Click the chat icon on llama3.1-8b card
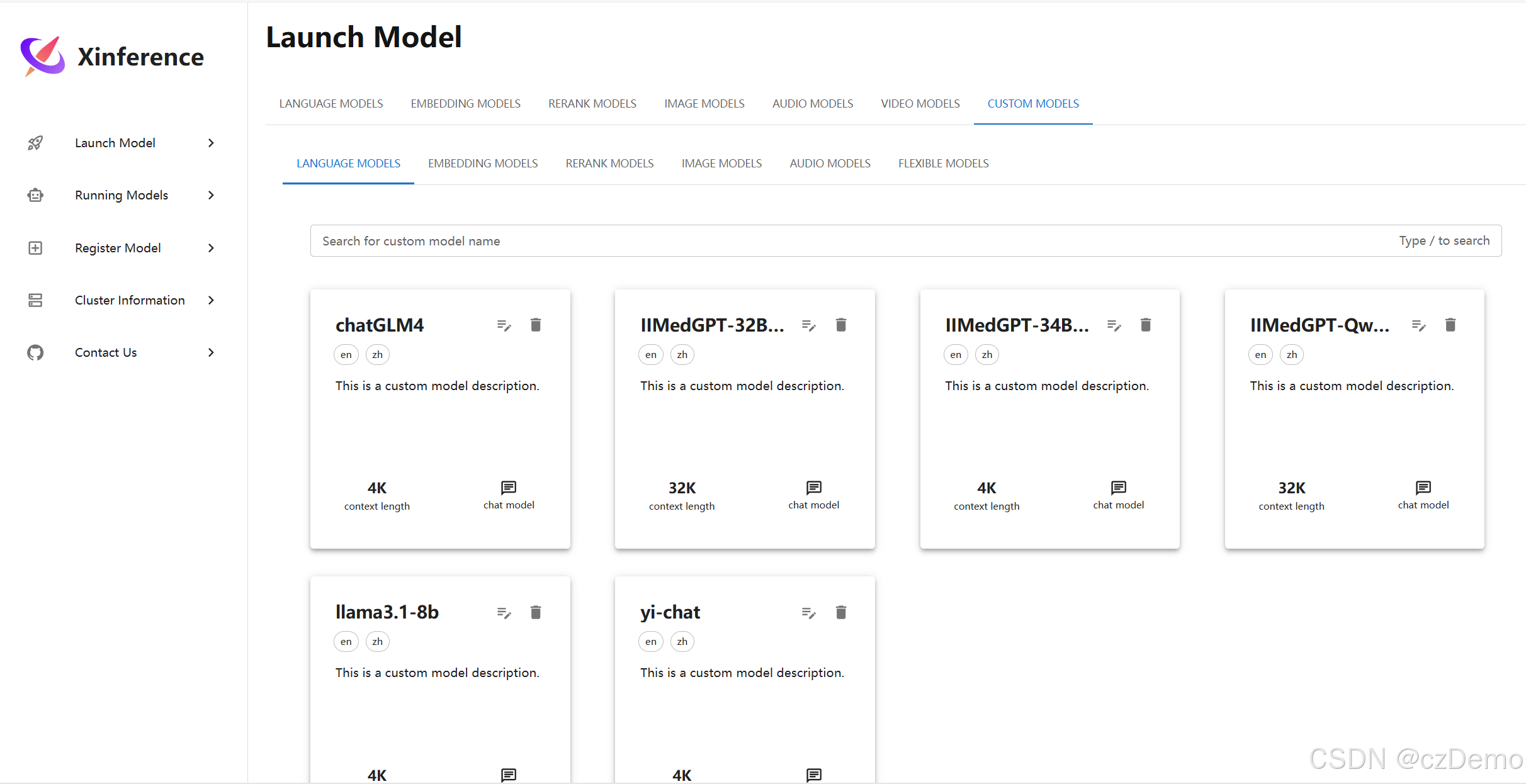This screenshot has width=1526, height=784. pyautogui.click(x=509, y=775)
